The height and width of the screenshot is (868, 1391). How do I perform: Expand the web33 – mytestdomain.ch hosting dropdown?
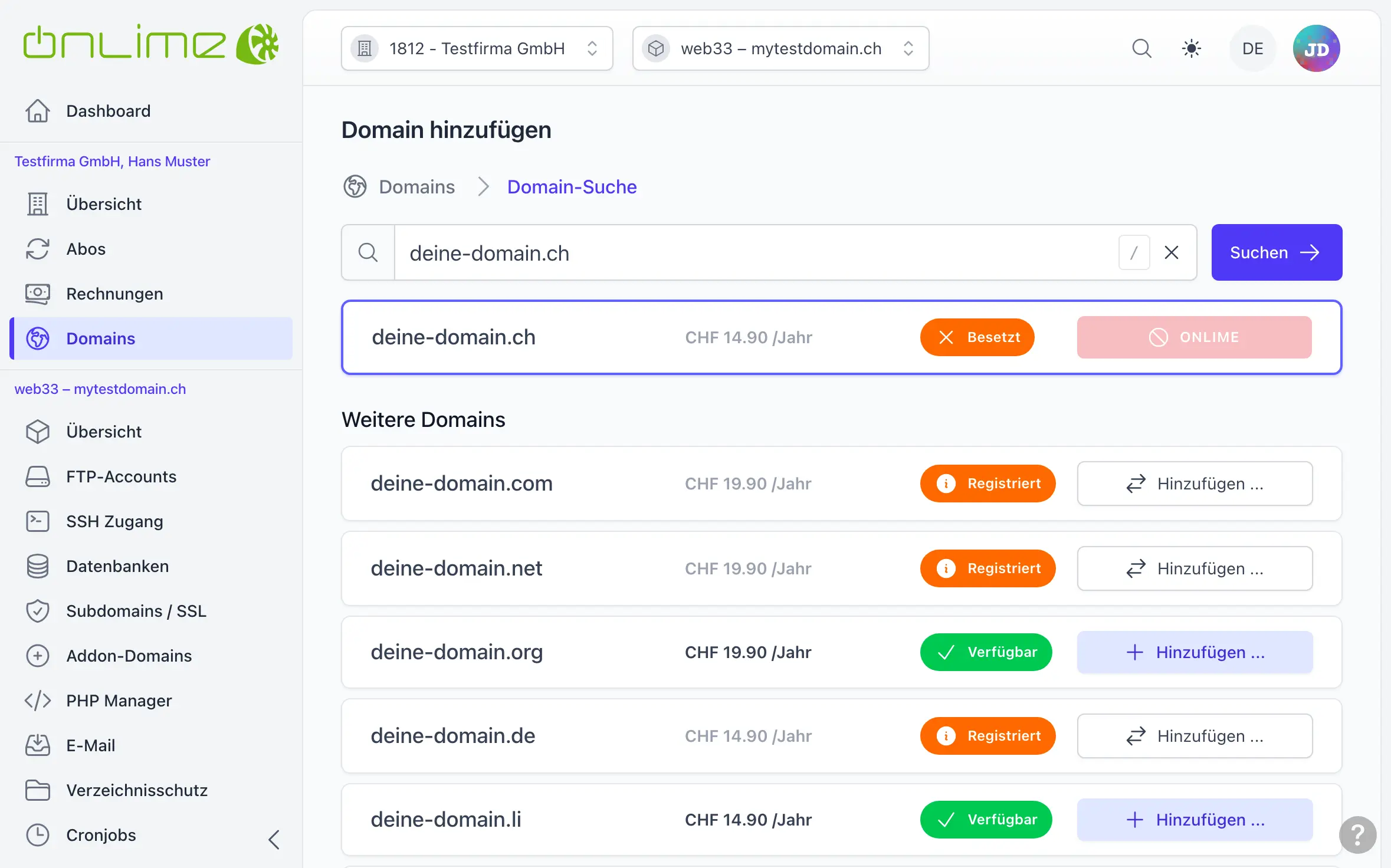pyautogui.click(x=780, y=48)
